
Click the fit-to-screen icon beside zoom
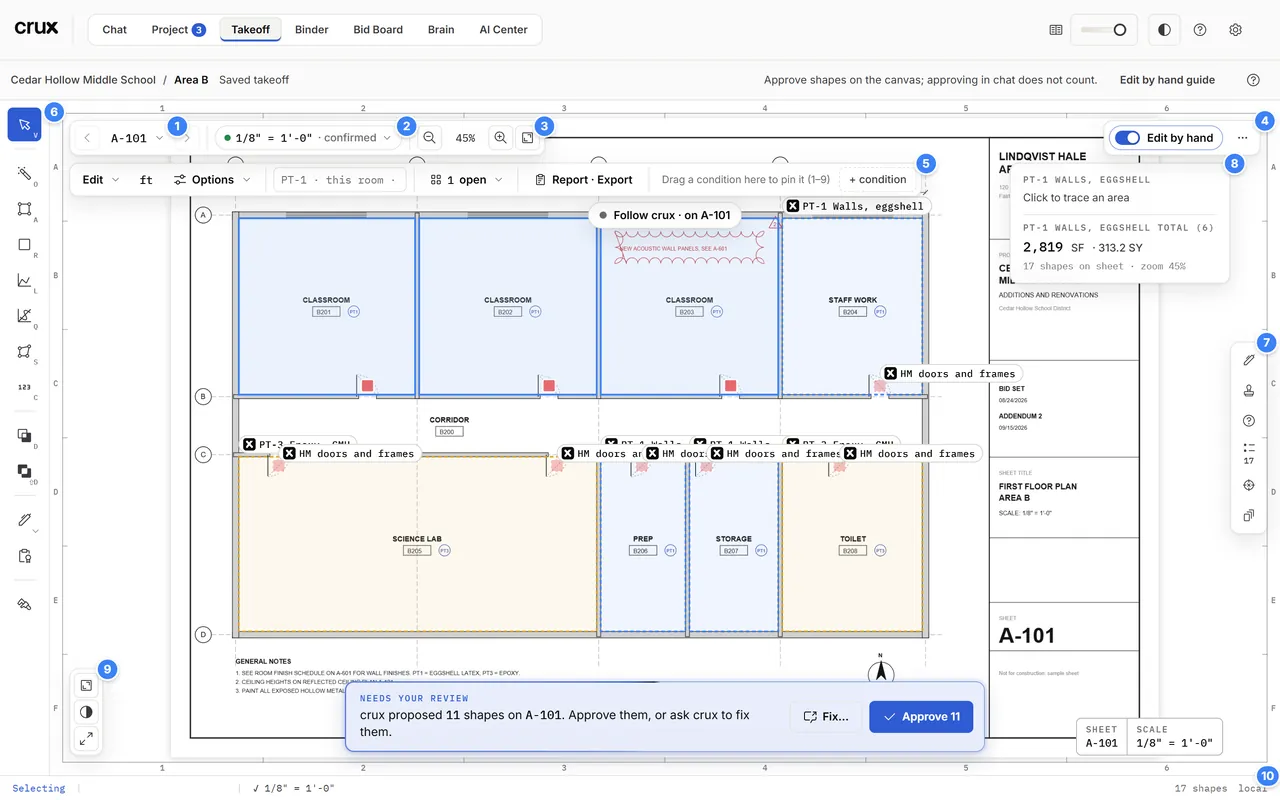(527, 138)
